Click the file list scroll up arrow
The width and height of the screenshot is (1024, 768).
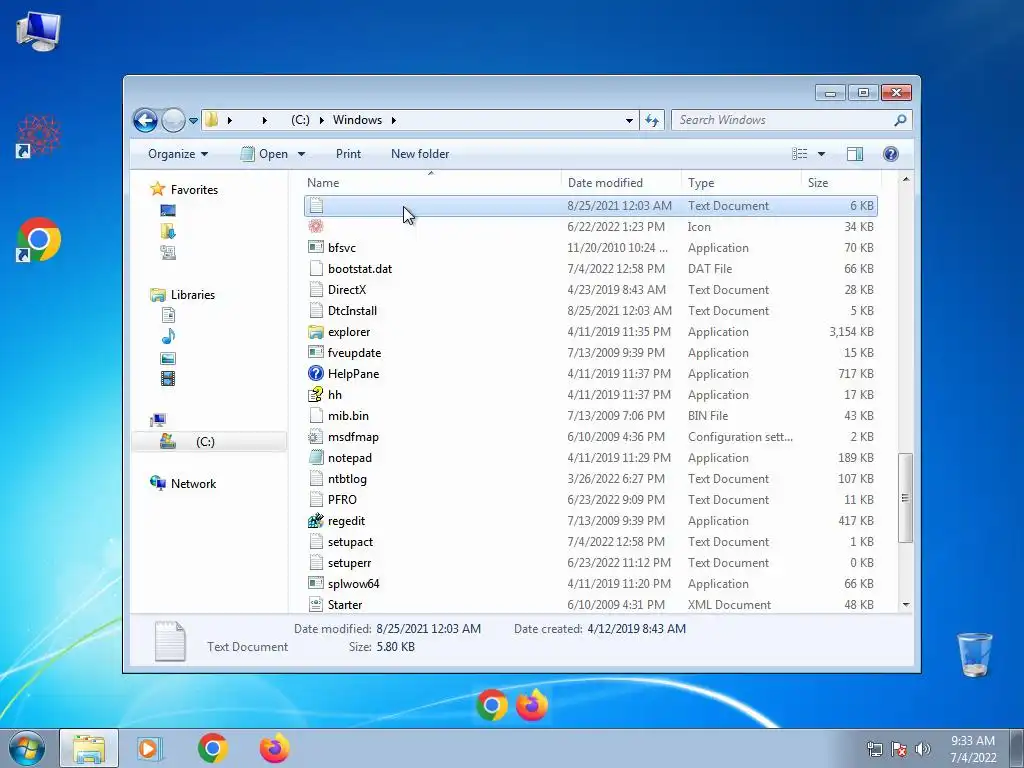(x=906, y=180)
